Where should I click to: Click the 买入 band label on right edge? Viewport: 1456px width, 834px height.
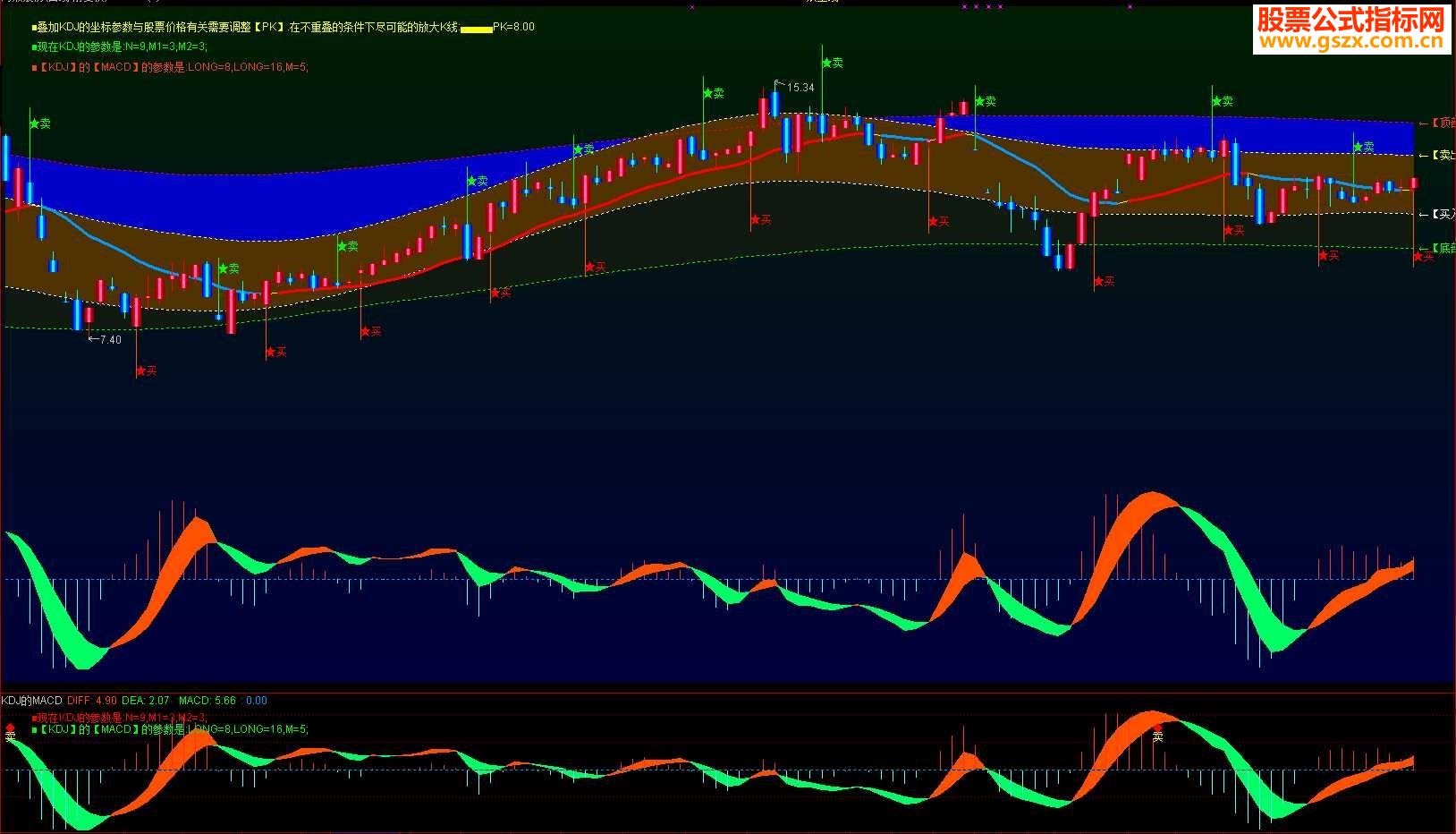[x=1437, y=215]
